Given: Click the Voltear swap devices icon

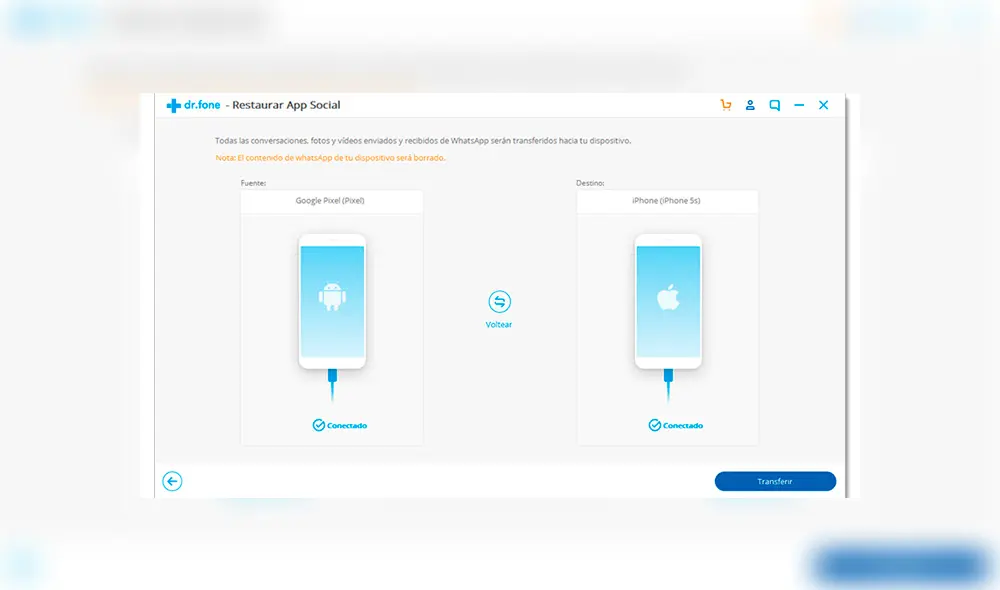Looking at the screenshot, I should tap(499, 301).
